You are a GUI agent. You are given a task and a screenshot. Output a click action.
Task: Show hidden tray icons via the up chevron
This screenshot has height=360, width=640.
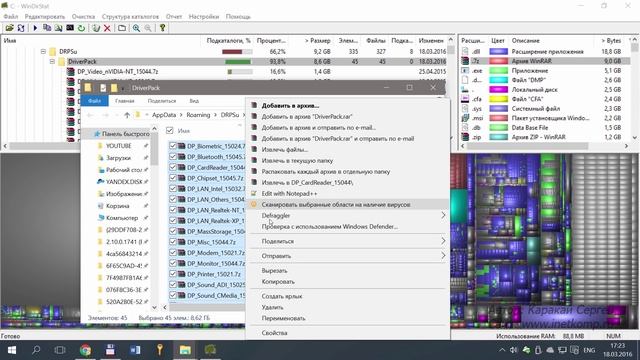(502, 350)
